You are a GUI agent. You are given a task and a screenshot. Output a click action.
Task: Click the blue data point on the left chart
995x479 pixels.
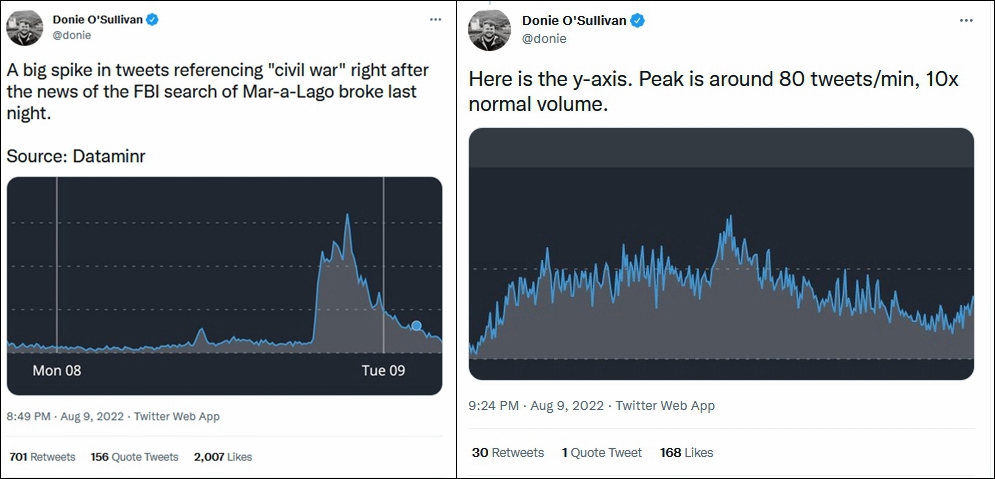pyautogui.click(x=416, y=326)
